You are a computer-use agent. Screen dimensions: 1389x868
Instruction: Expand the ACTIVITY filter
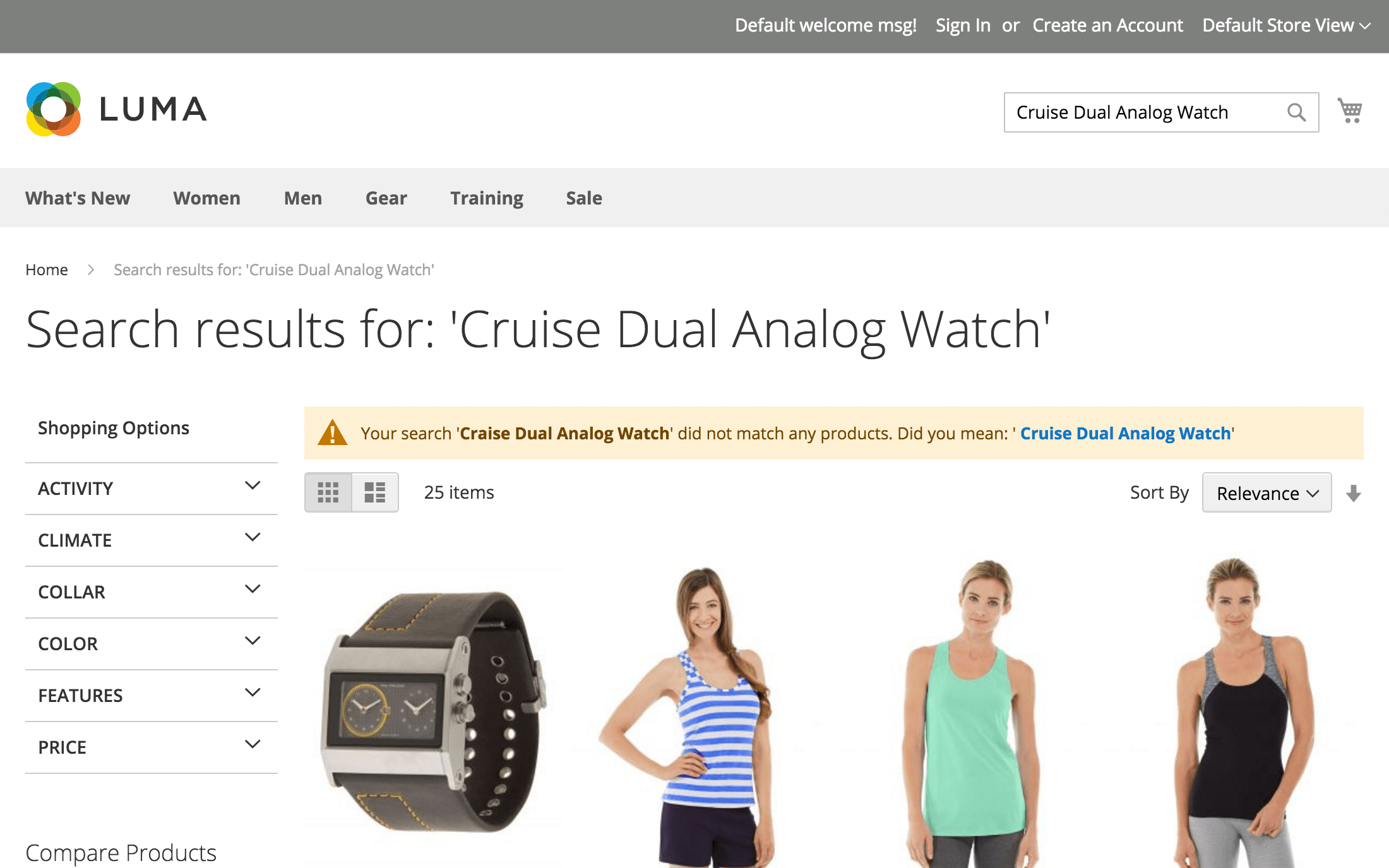coord(152,489)
